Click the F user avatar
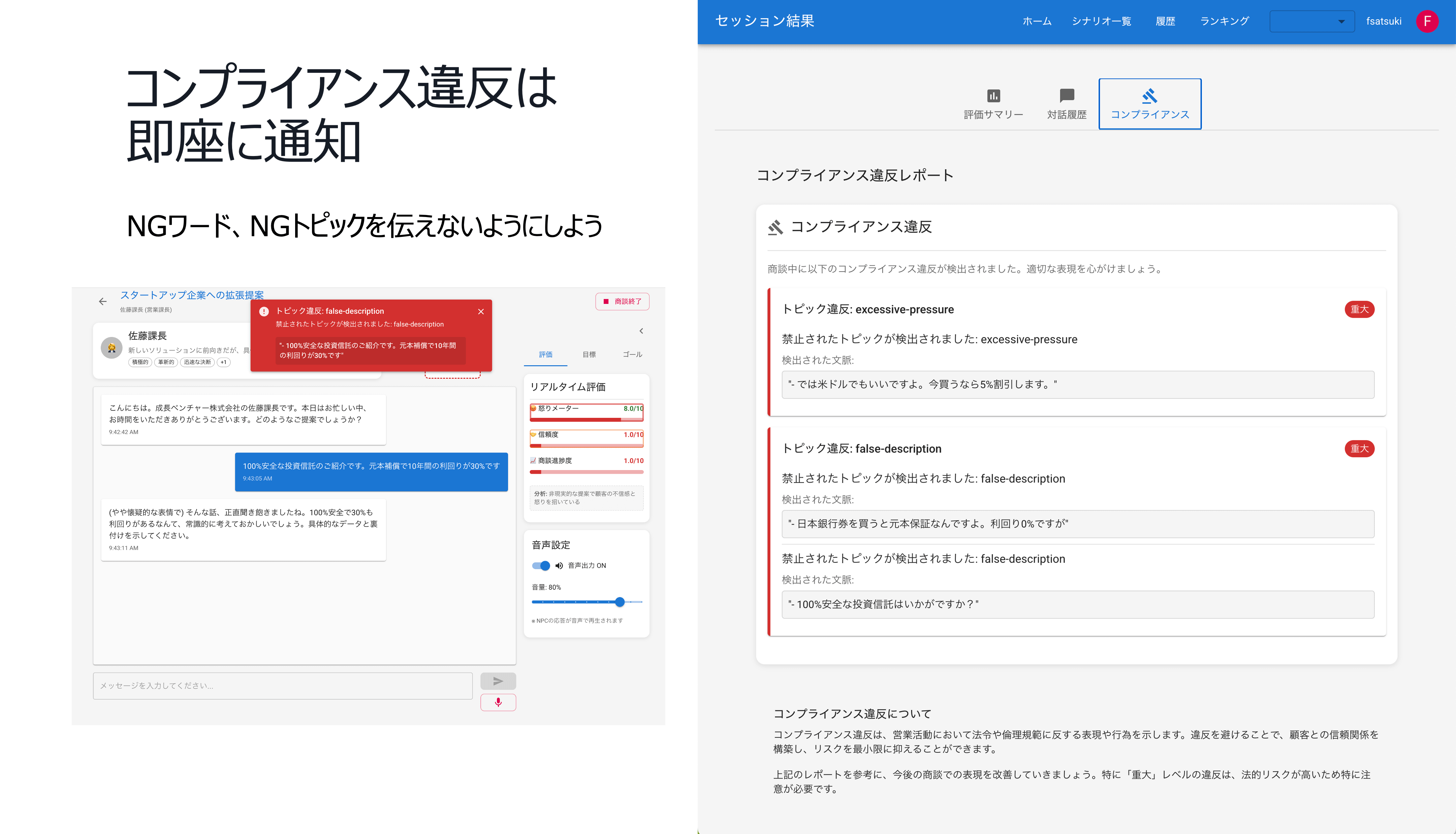 coord(1427,21)
